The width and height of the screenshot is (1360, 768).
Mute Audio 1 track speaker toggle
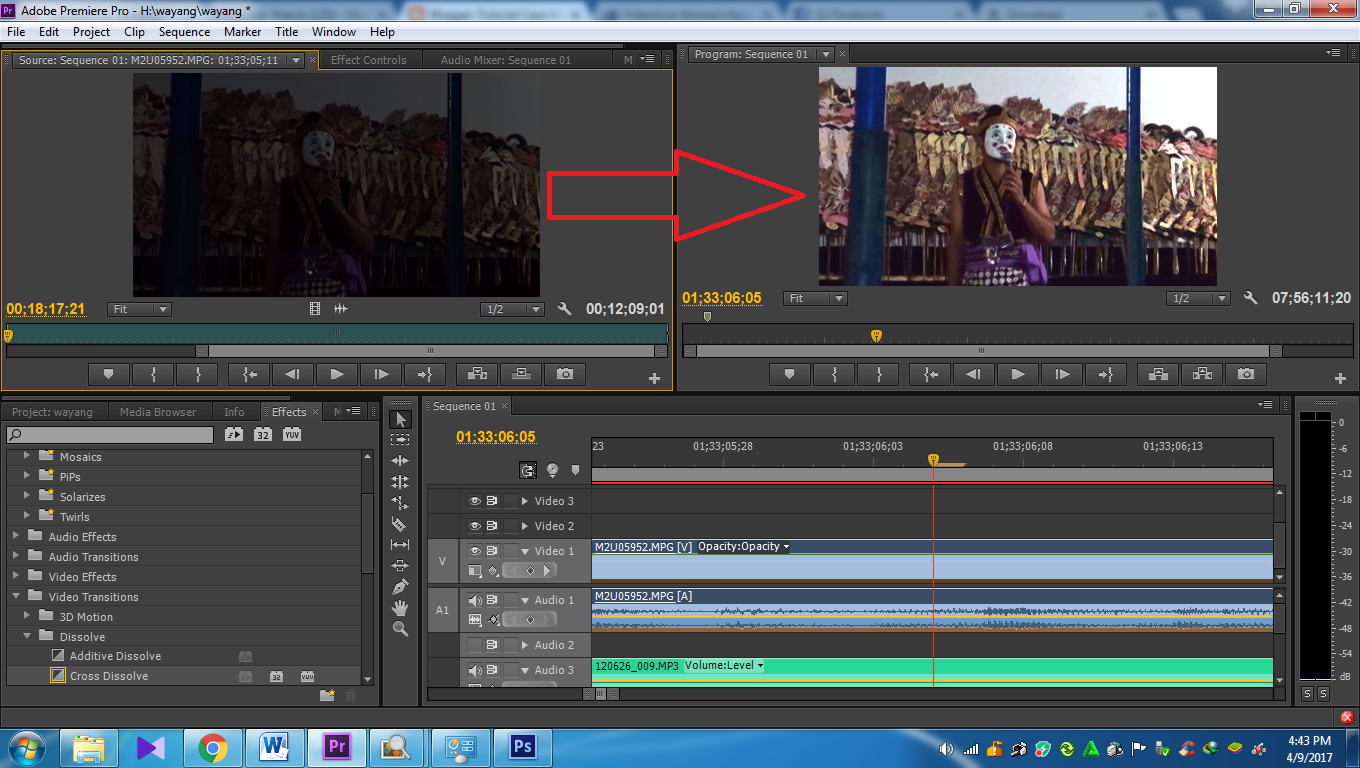coord(475,600)
